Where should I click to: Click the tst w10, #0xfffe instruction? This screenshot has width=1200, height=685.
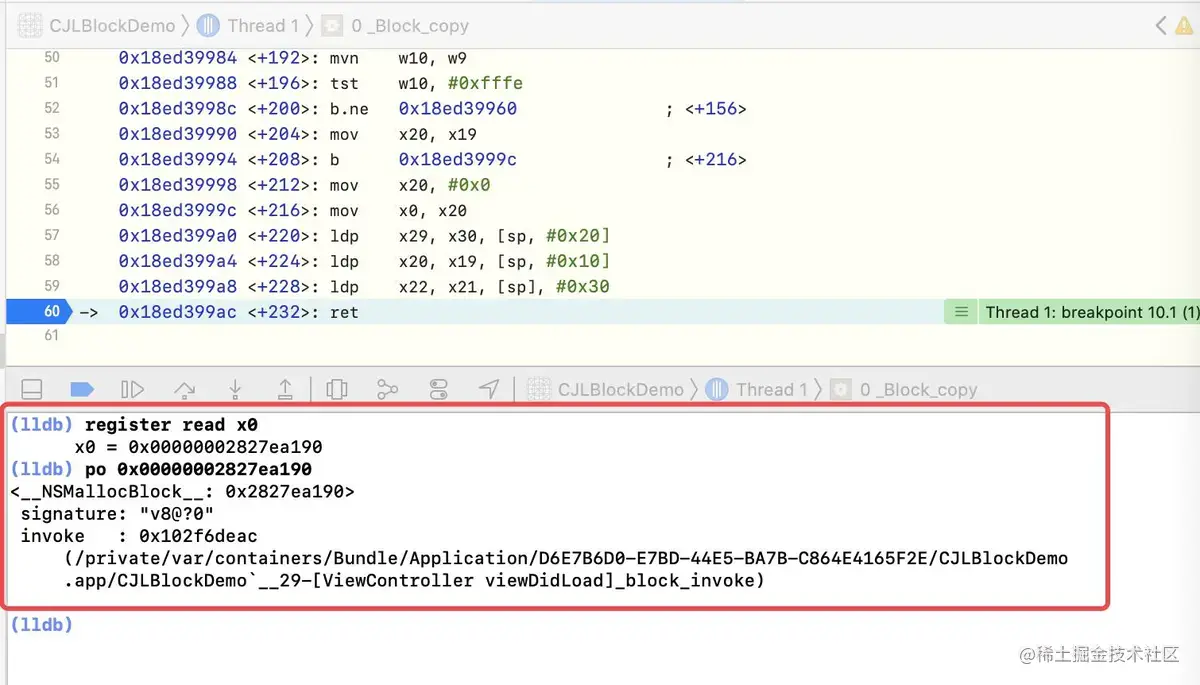(x=426, y=83)
